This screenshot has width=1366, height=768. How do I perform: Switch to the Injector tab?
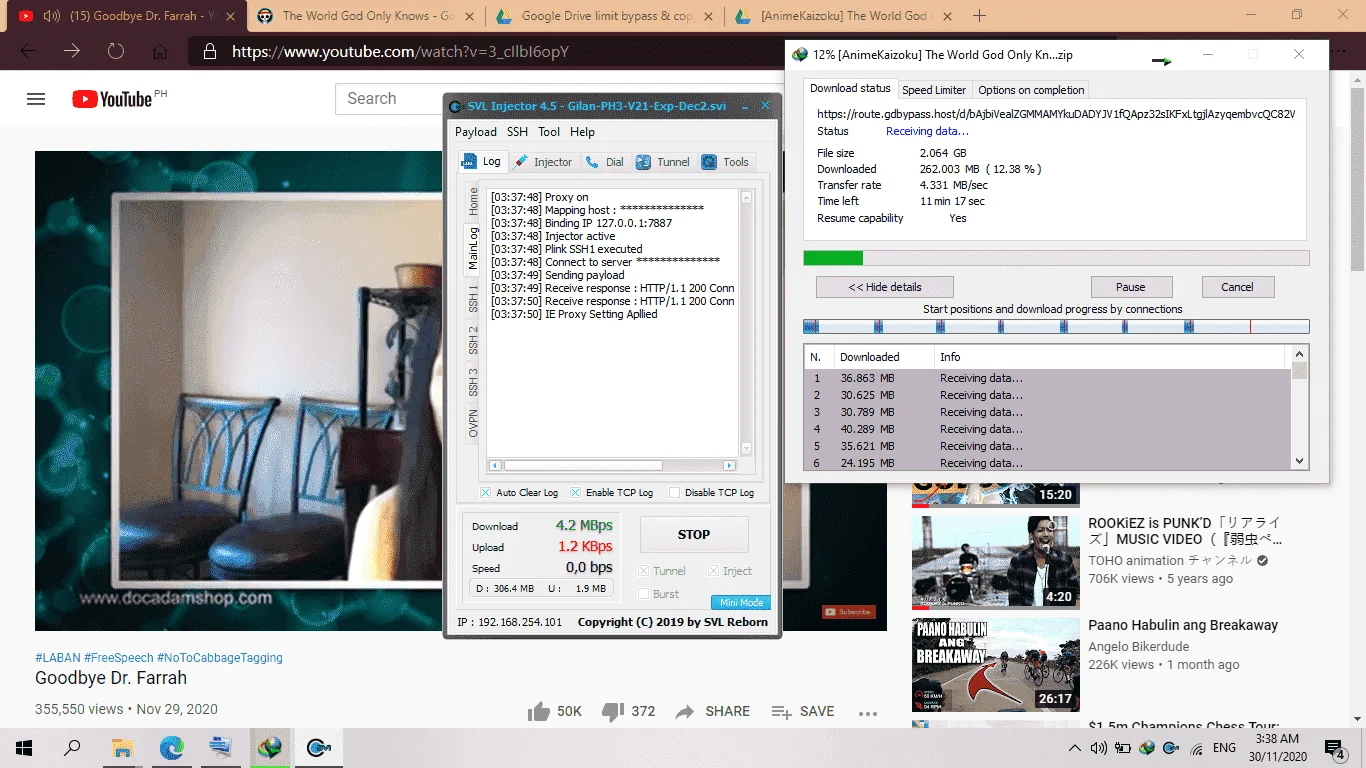click(x=543, y=162)
